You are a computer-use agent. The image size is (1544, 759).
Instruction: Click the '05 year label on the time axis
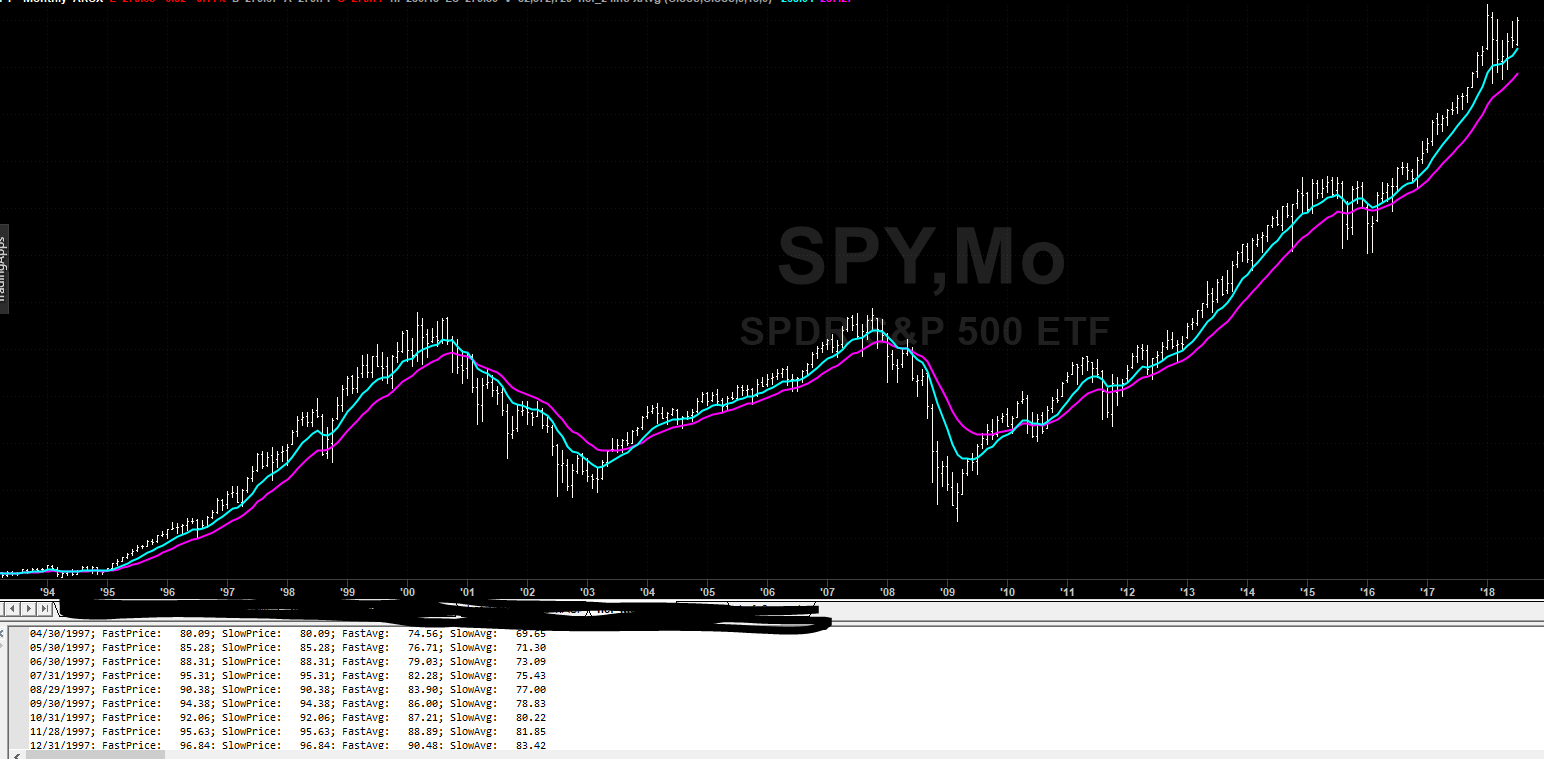tap(707, 591)
